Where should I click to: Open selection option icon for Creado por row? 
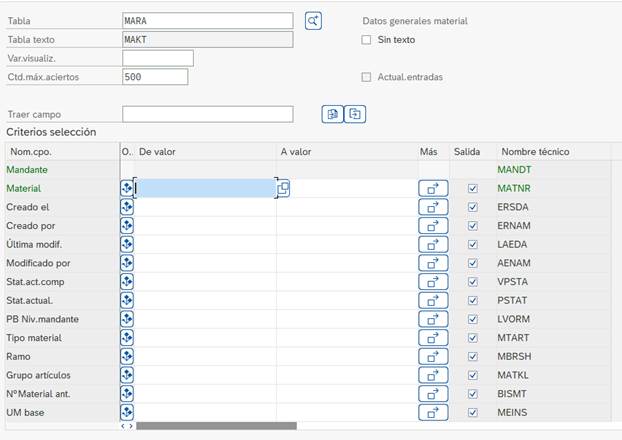[127, 225]
